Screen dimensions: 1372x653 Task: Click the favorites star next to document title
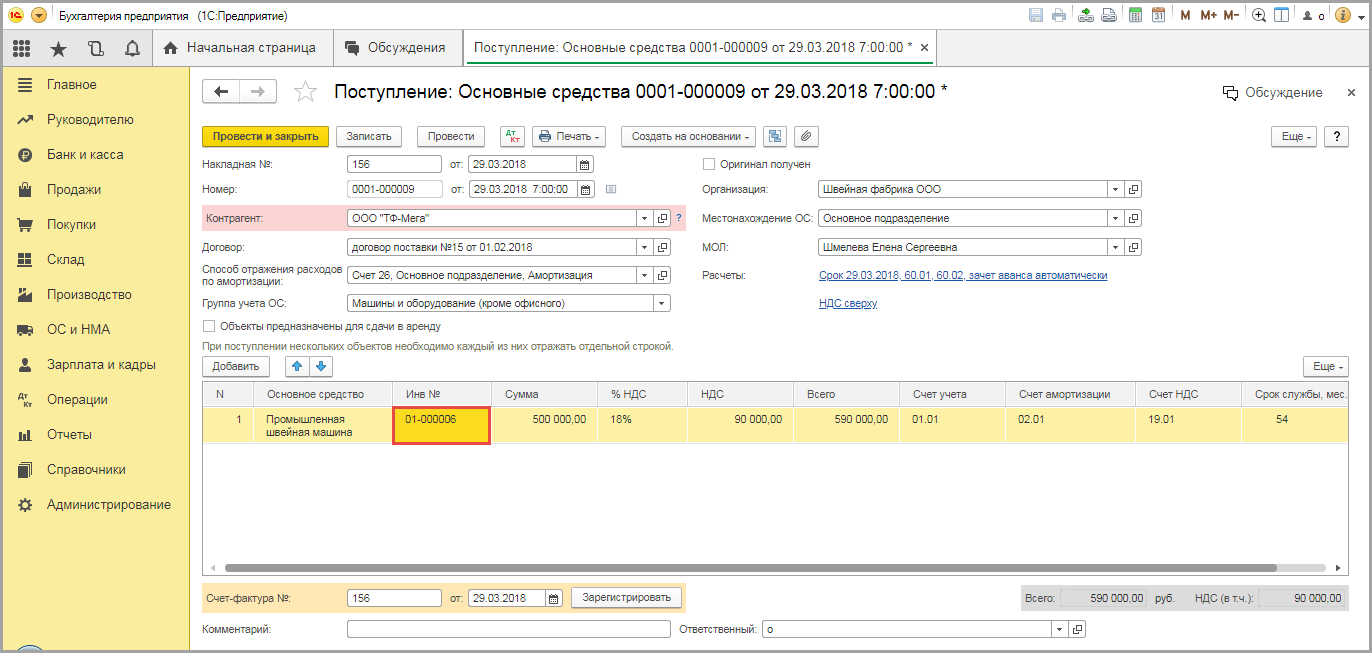(x=305, y=92)
